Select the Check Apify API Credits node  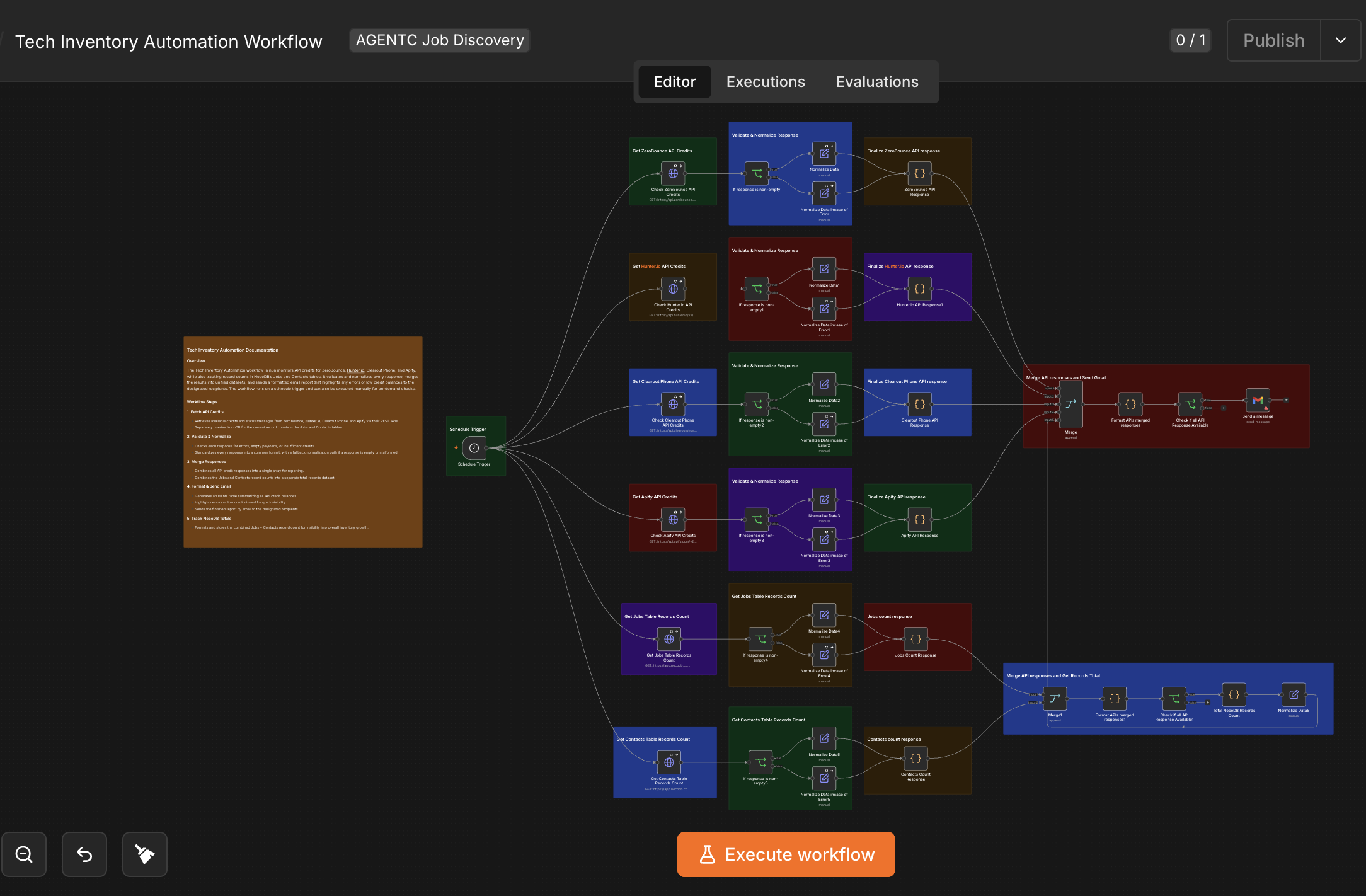point(673,519)
